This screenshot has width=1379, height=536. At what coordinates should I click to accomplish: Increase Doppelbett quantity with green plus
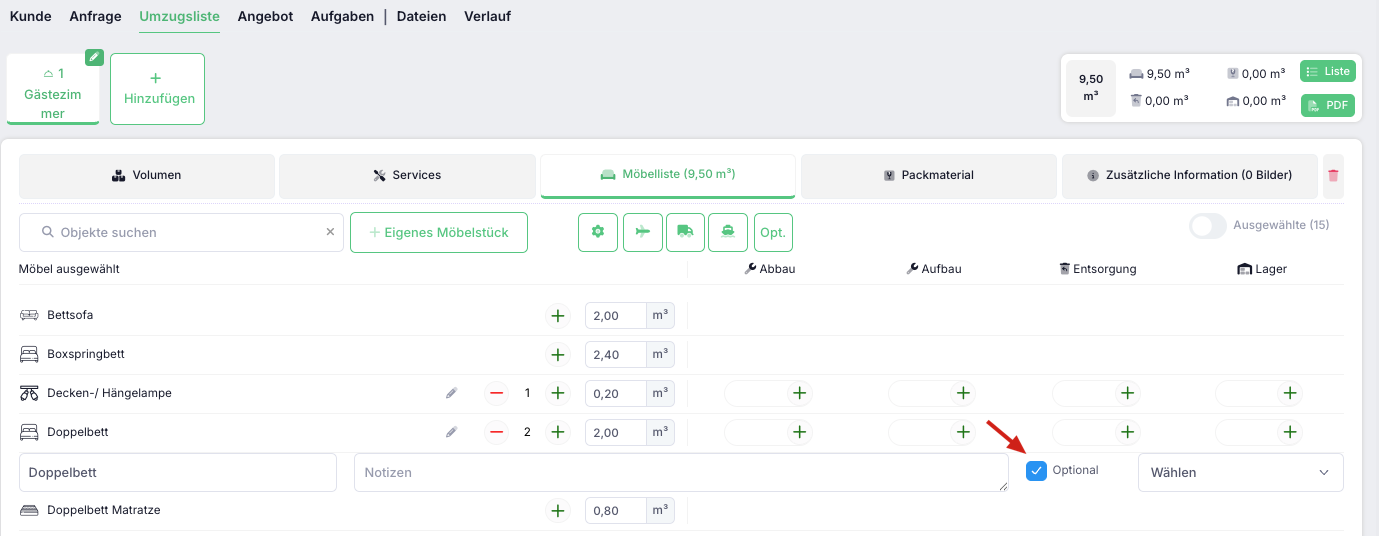point(557,433)
